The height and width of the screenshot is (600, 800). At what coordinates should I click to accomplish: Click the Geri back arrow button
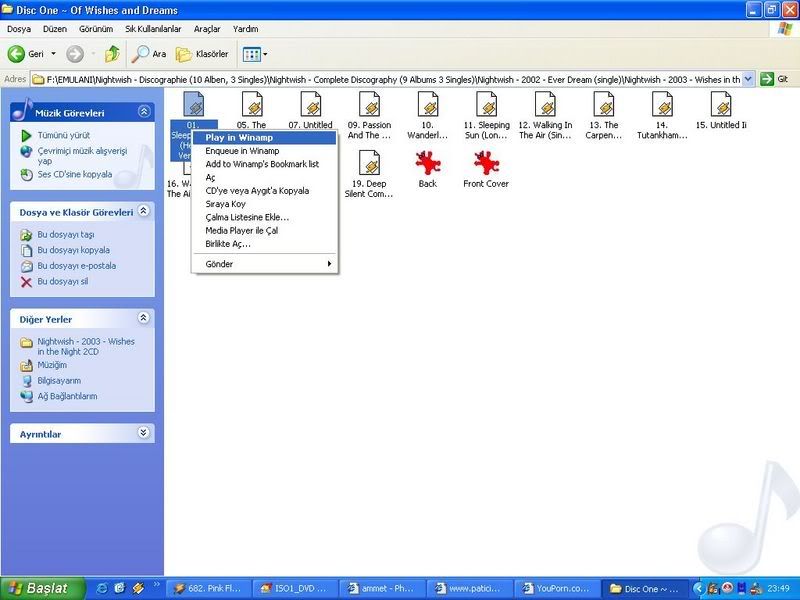coord(26,54)
